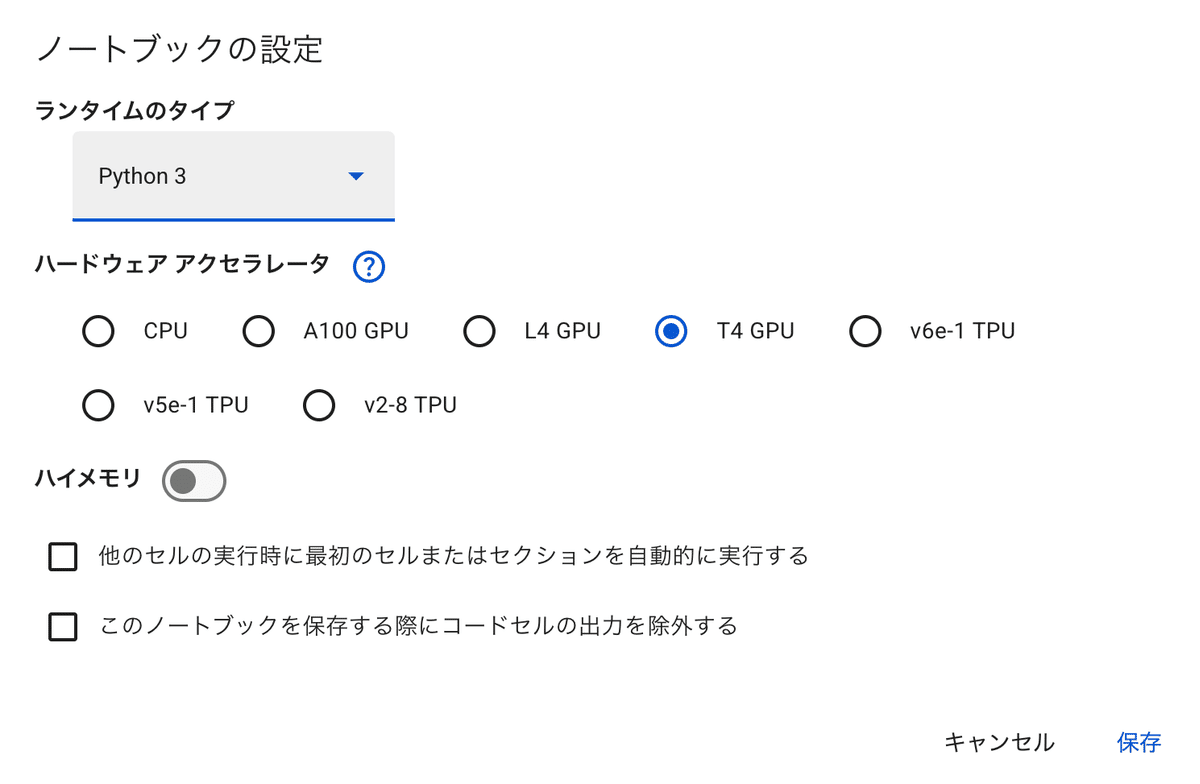Check the auto-run first cell checkbox

[62, 556]
